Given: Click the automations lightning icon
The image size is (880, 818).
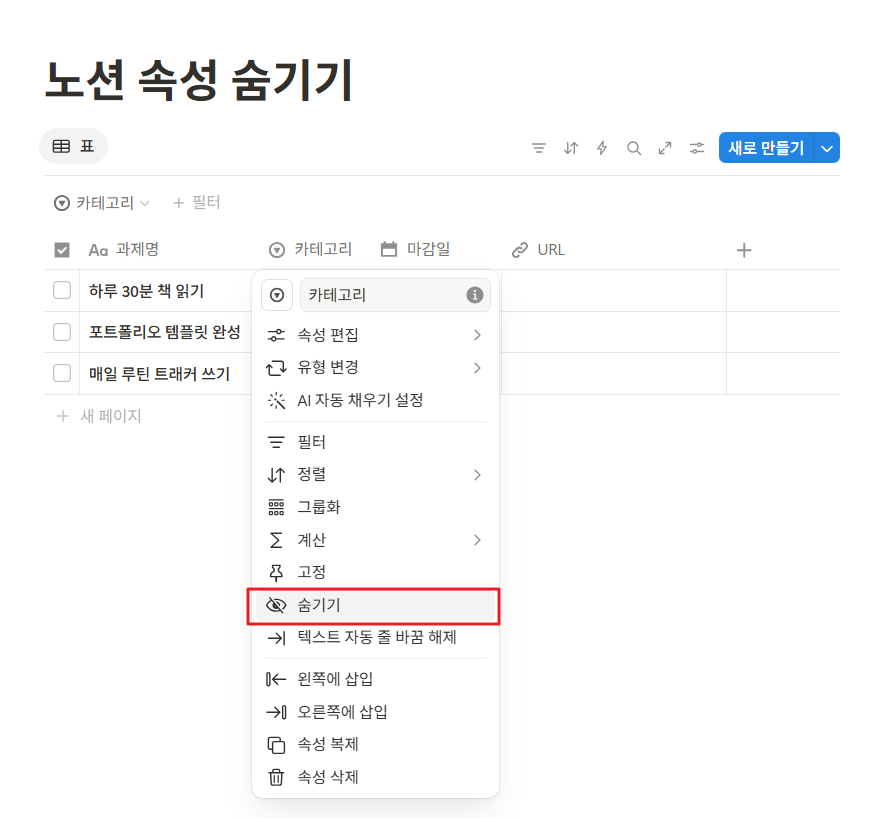Looking at the screenshot, I should (x=602, y=147).
